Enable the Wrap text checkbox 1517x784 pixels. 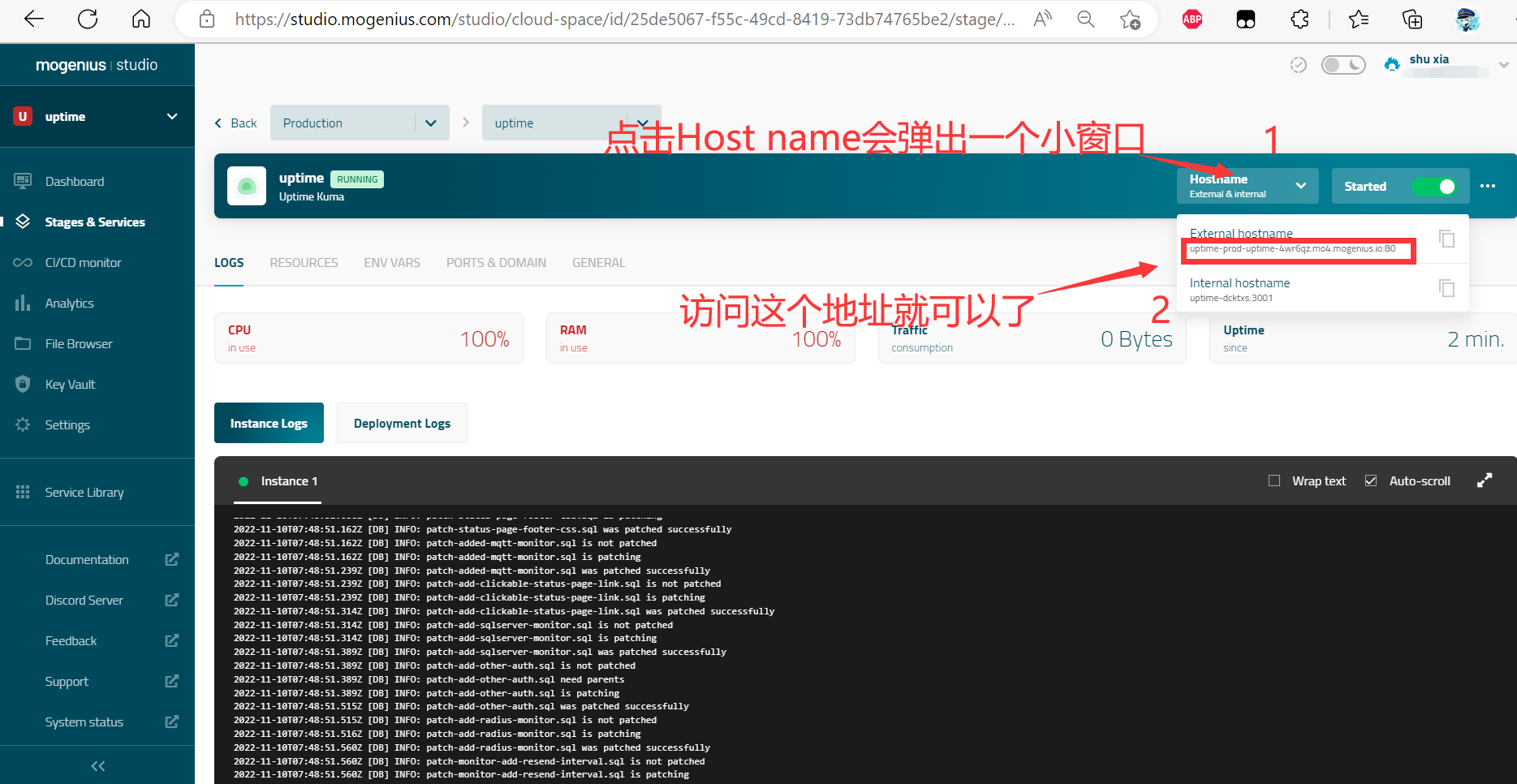pos(1274,480)
